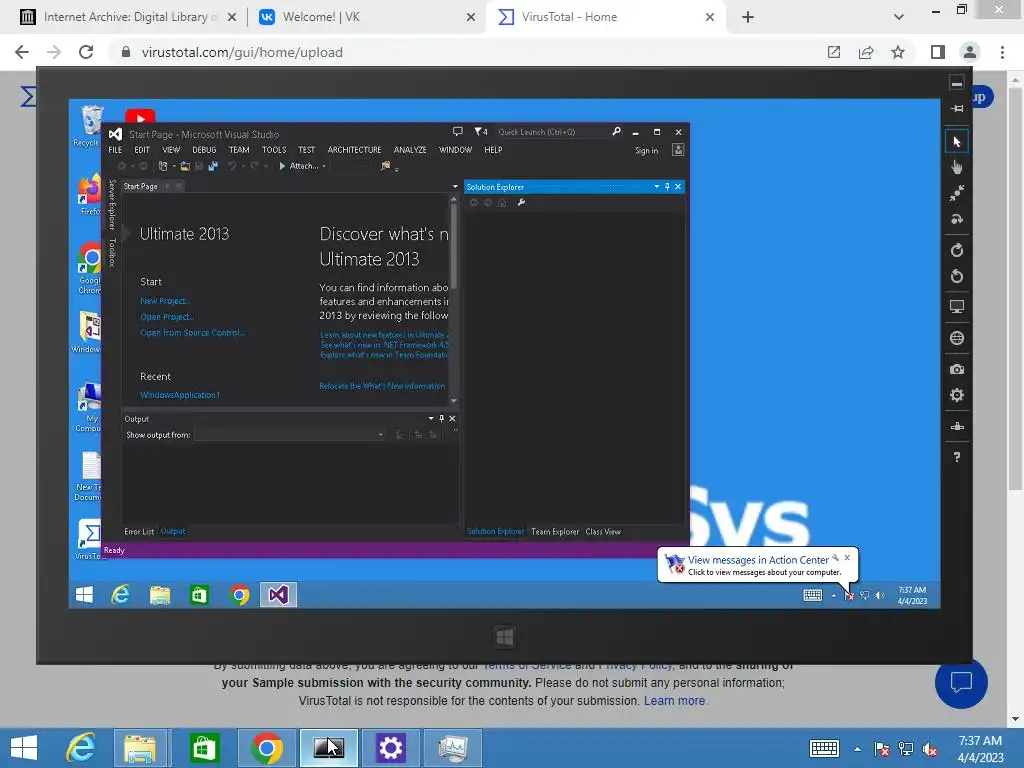Rotate simulator clockwise
The height and width of the screenshot is (768, 1024).
point(957,250)
